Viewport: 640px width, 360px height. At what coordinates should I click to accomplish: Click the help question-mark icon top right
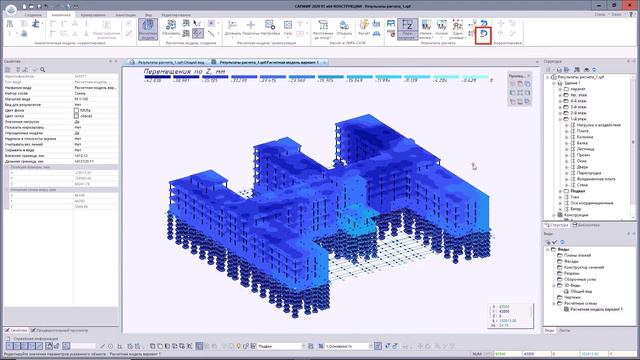[x=632, y=14]
